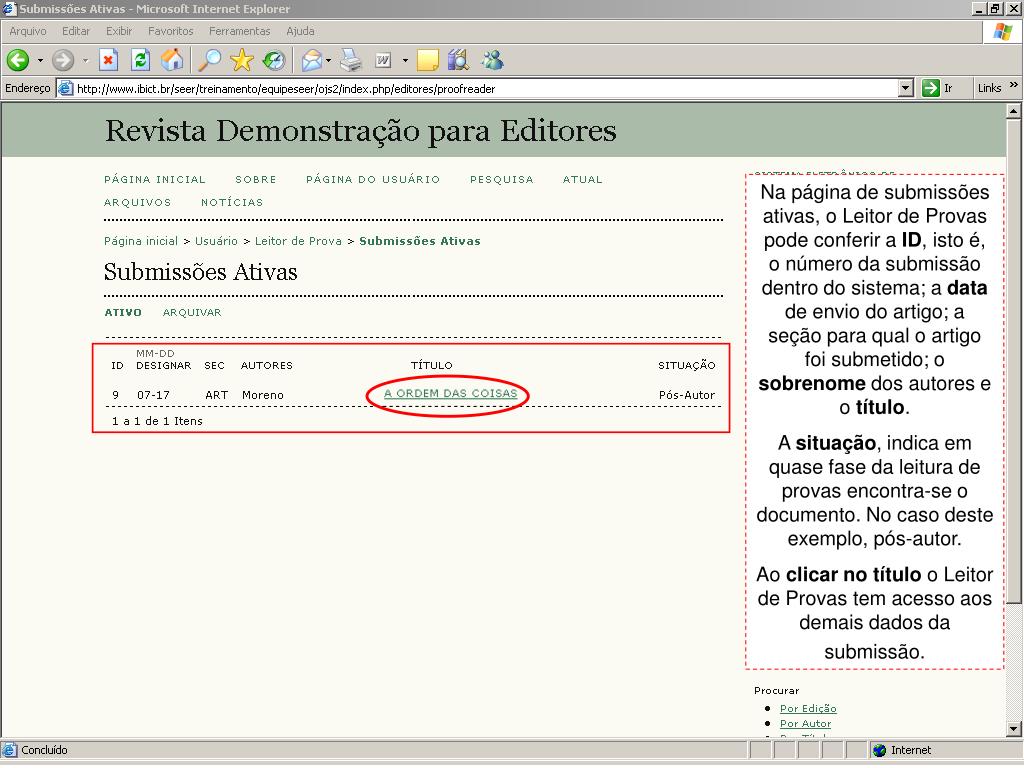
Task: Open Forward button history dropdown arrow
Action: pyautogui.click(x=85, y=61)
